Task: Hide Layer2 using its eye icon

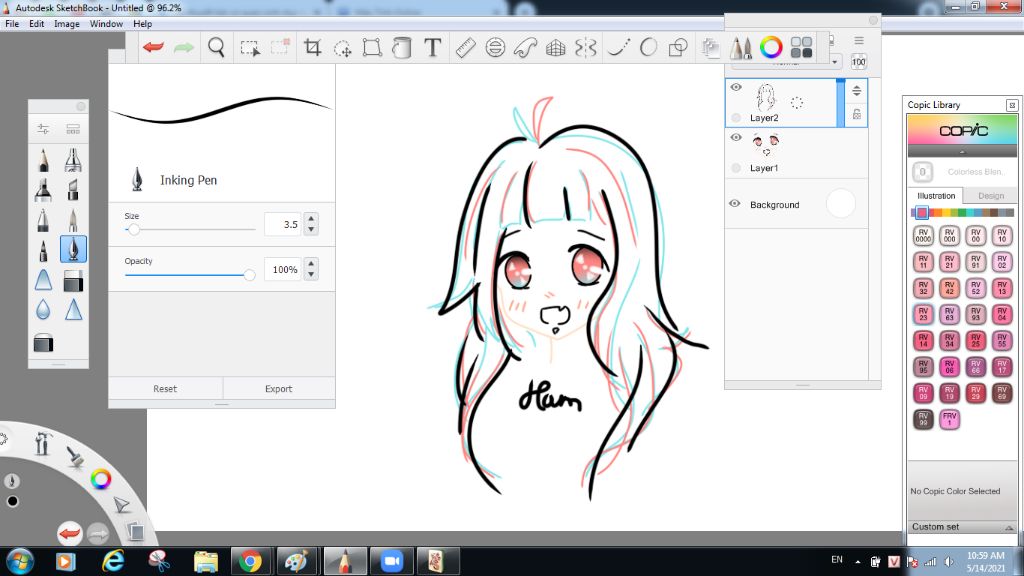Action: point(736,88)
